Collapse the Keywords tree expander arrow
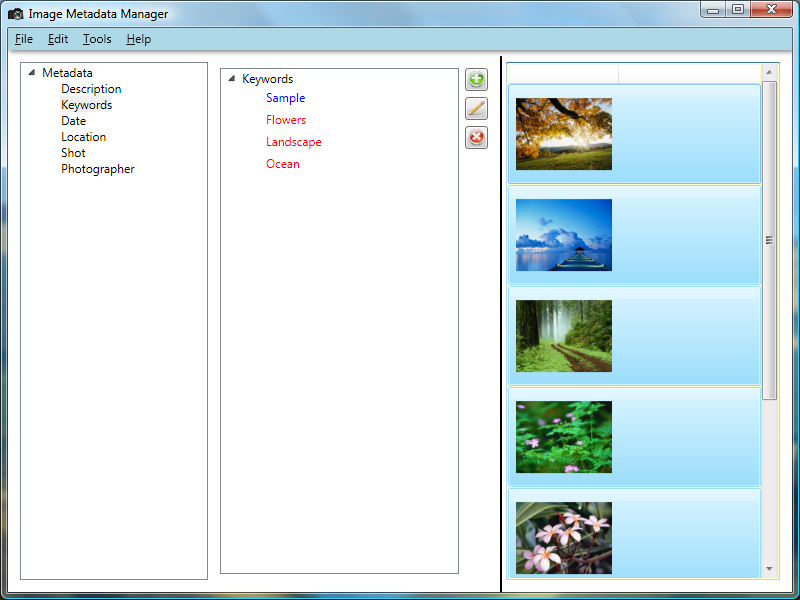800x600 pixels. [232, 79]
